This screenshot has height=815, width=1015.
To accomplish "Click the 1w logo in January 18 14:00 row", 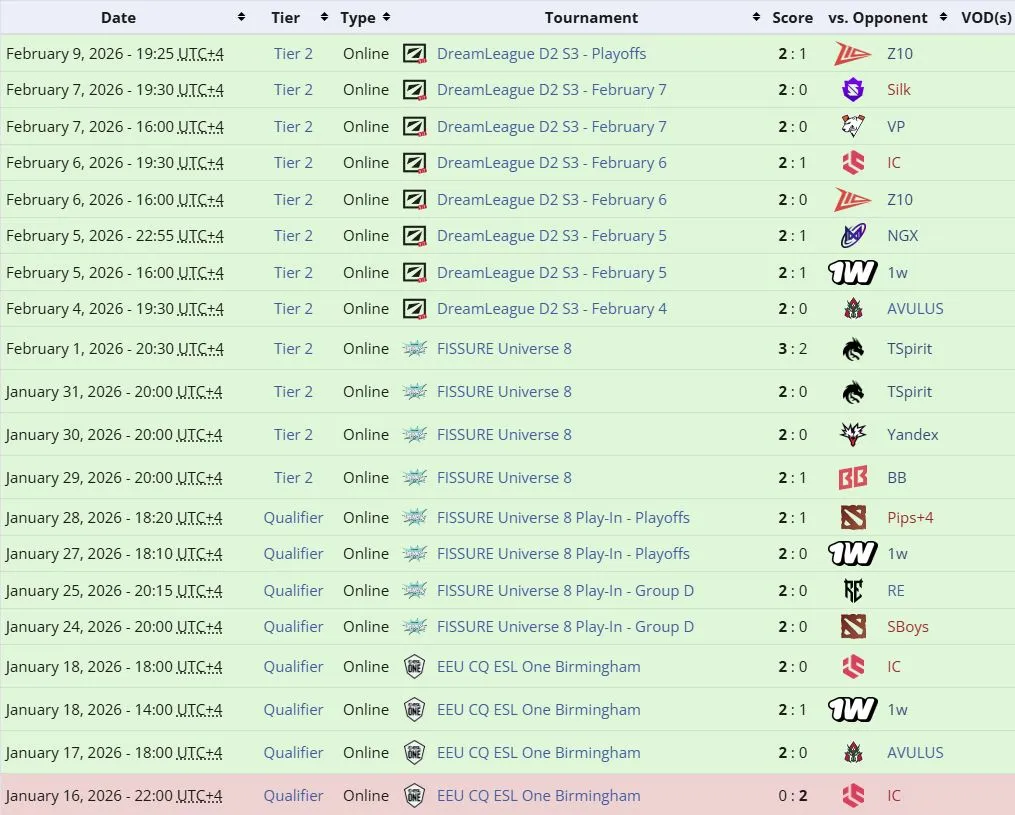I will 853,709.
